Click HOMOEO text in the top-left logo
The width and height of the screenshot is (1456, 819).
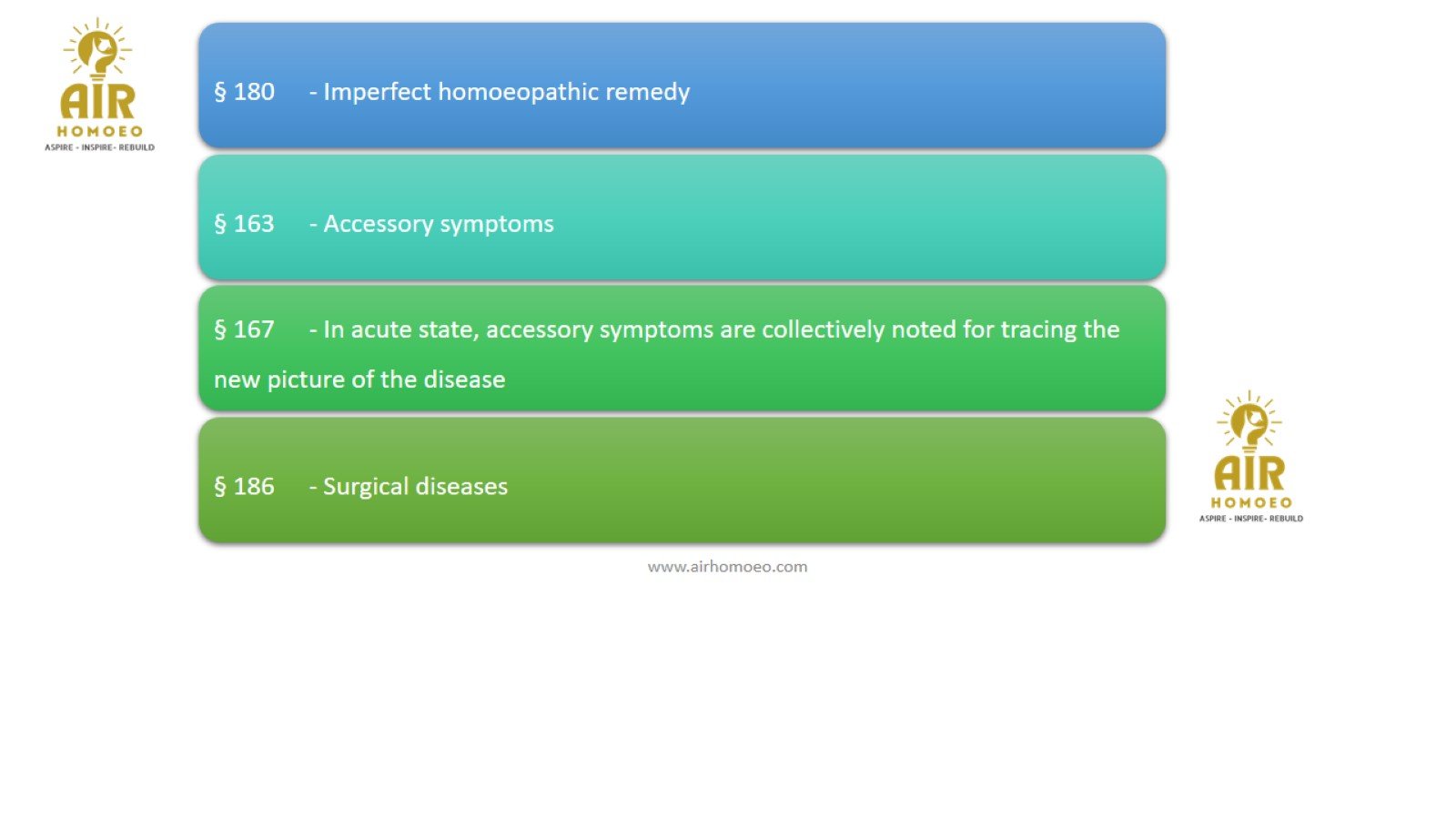click(99, 131)
